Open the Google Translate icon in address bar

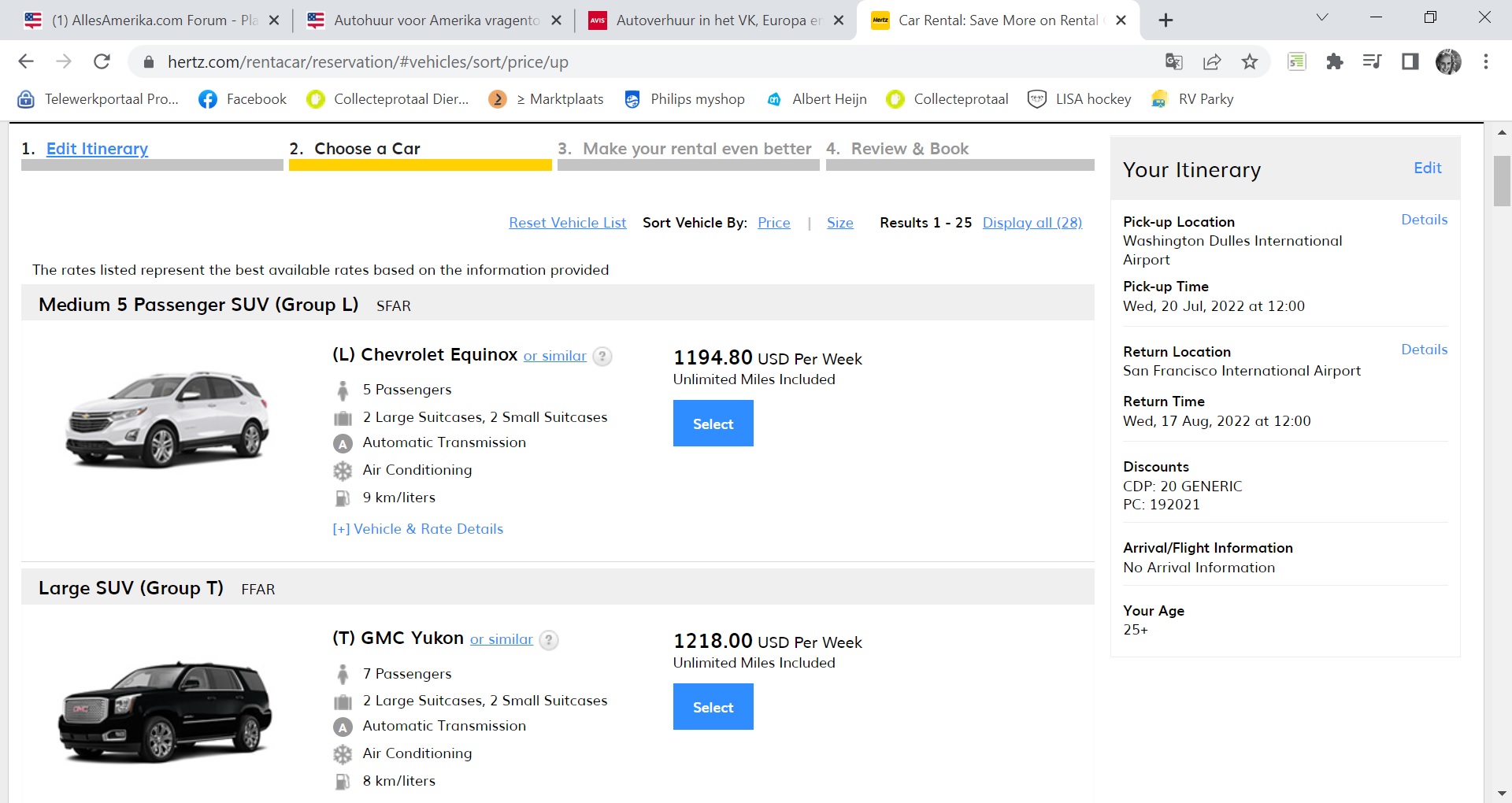pyautogui.click(x=1173, y=61)
